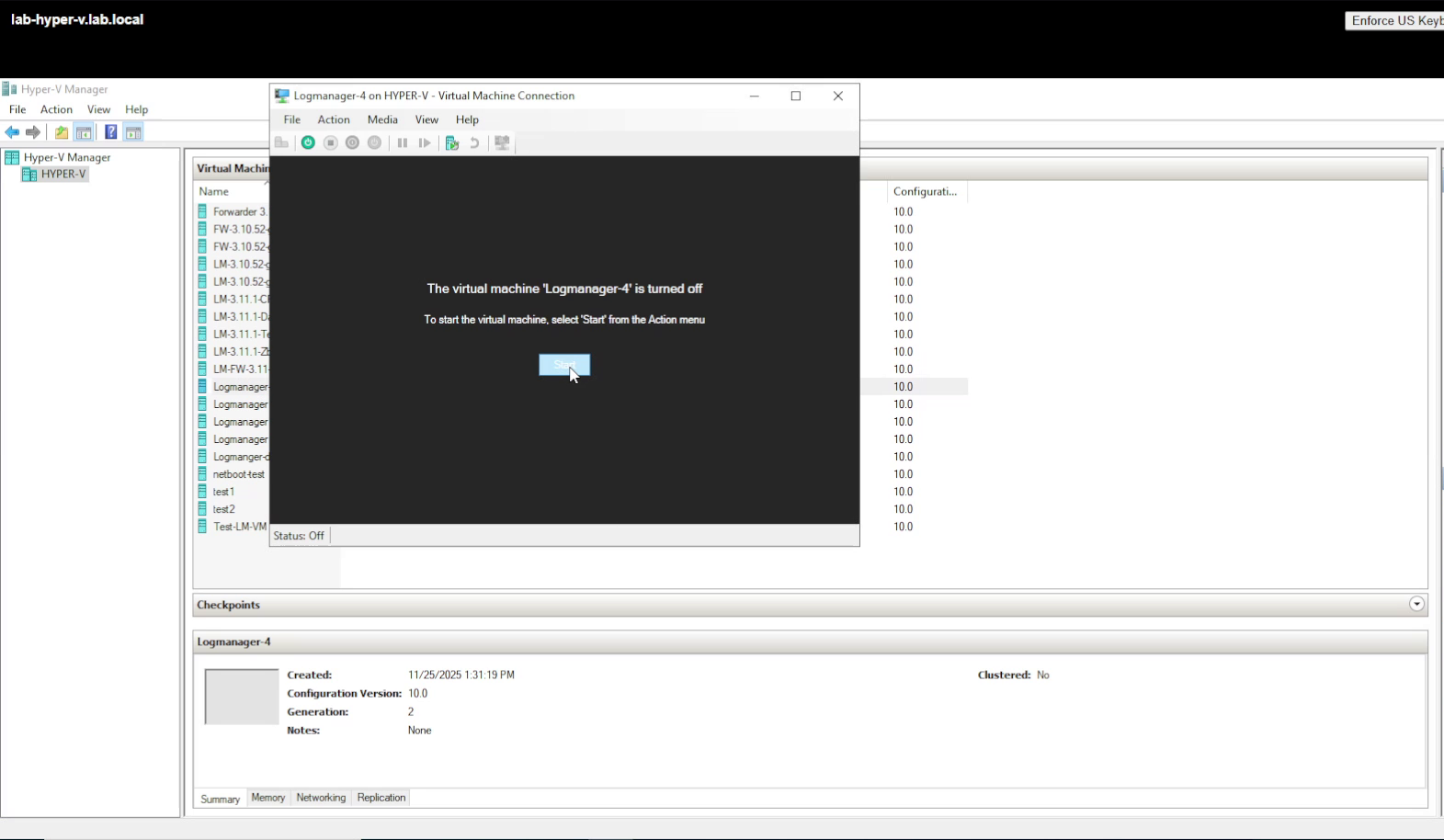1444x840 pixels.
Task: Click the Generation value 2
Action: (411, 711)
